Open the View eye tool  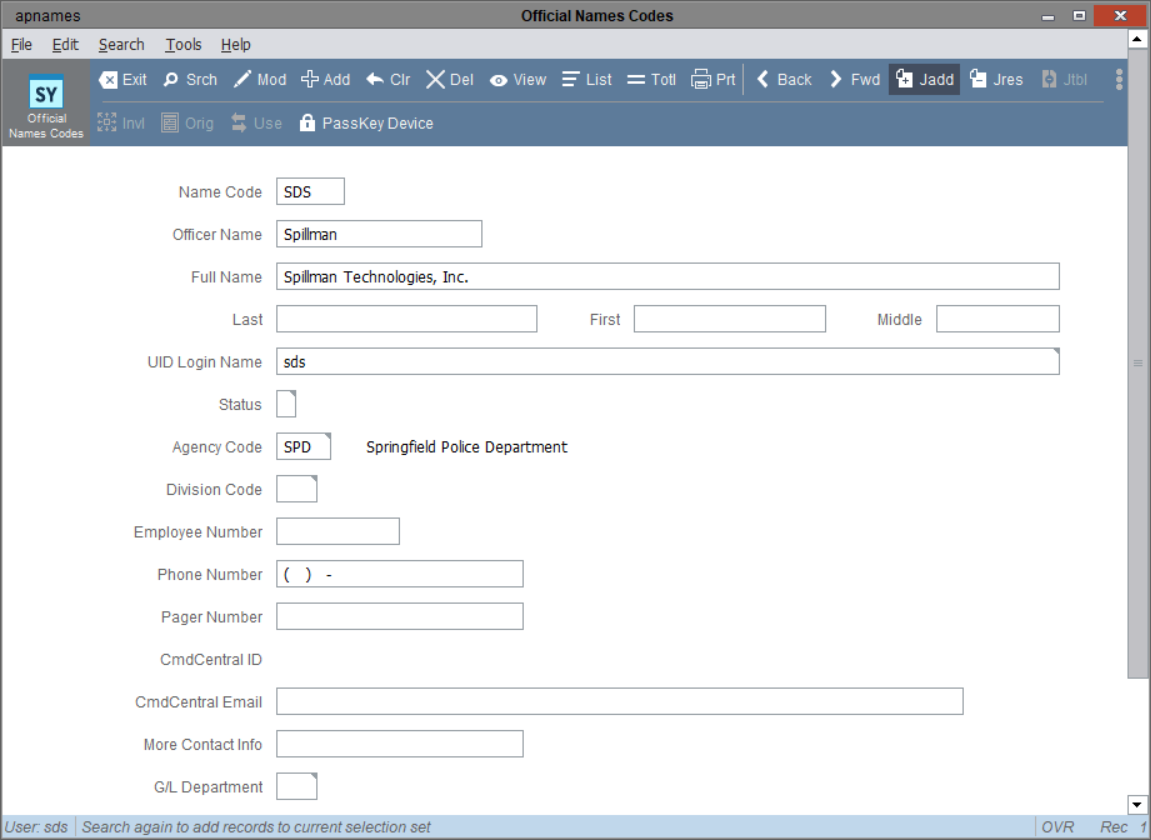(x=518, y=79)
